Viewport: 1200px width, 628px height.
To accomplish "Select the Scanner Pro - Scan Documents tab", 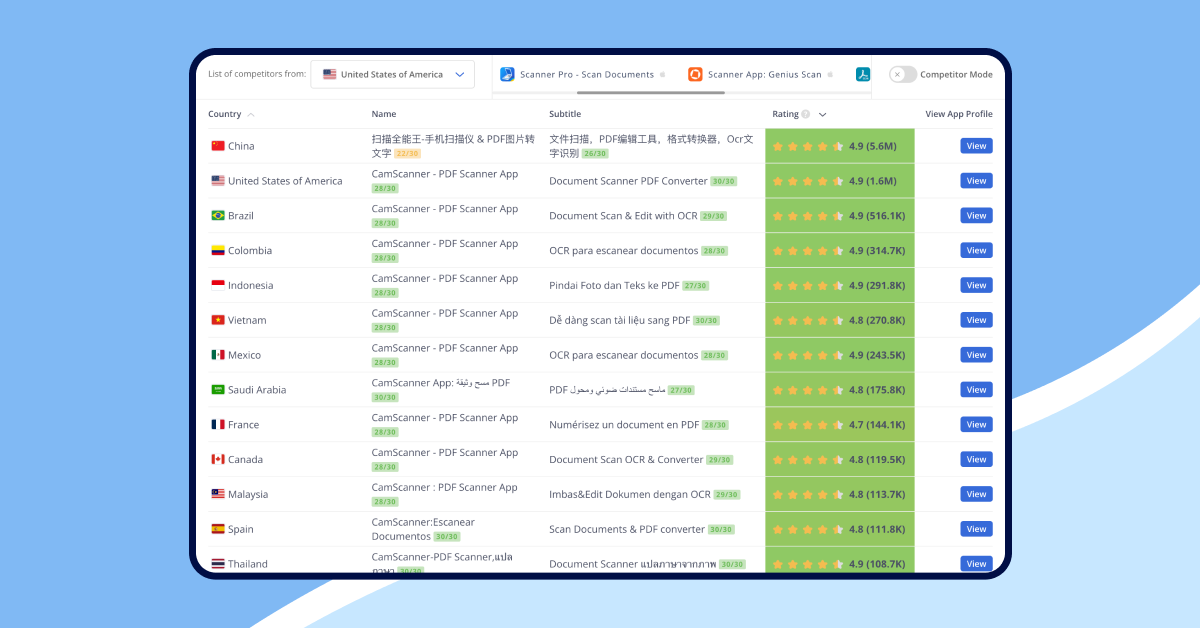I will (586, 74).
